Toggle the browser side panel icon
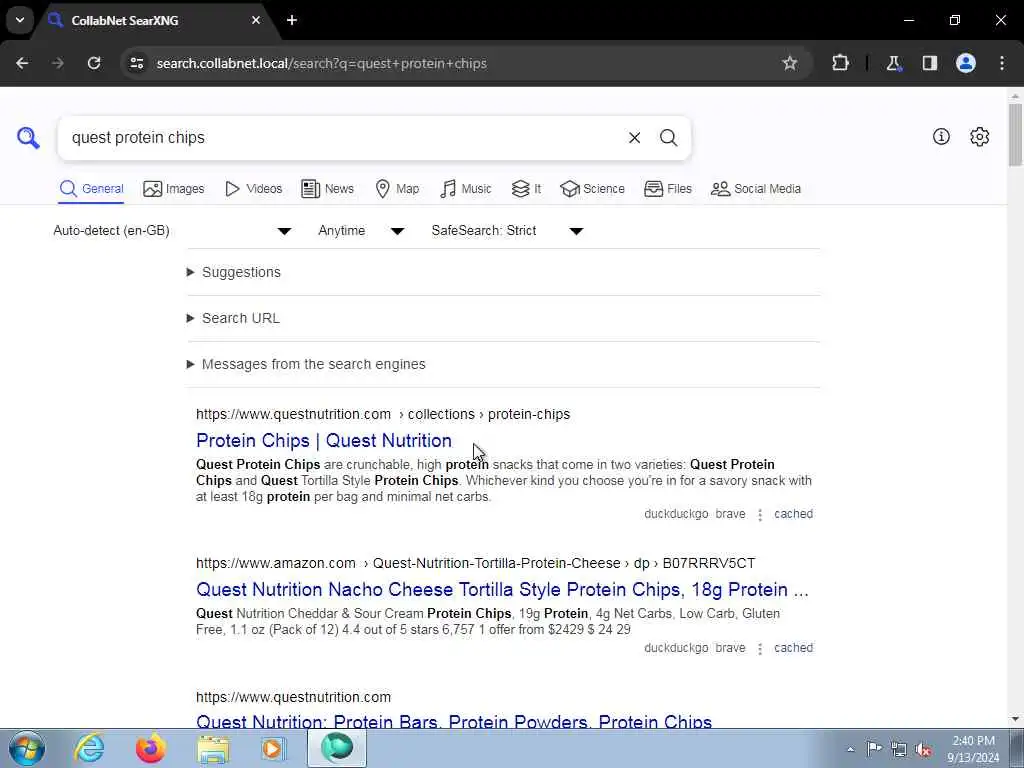 click(x=929, y=63)
